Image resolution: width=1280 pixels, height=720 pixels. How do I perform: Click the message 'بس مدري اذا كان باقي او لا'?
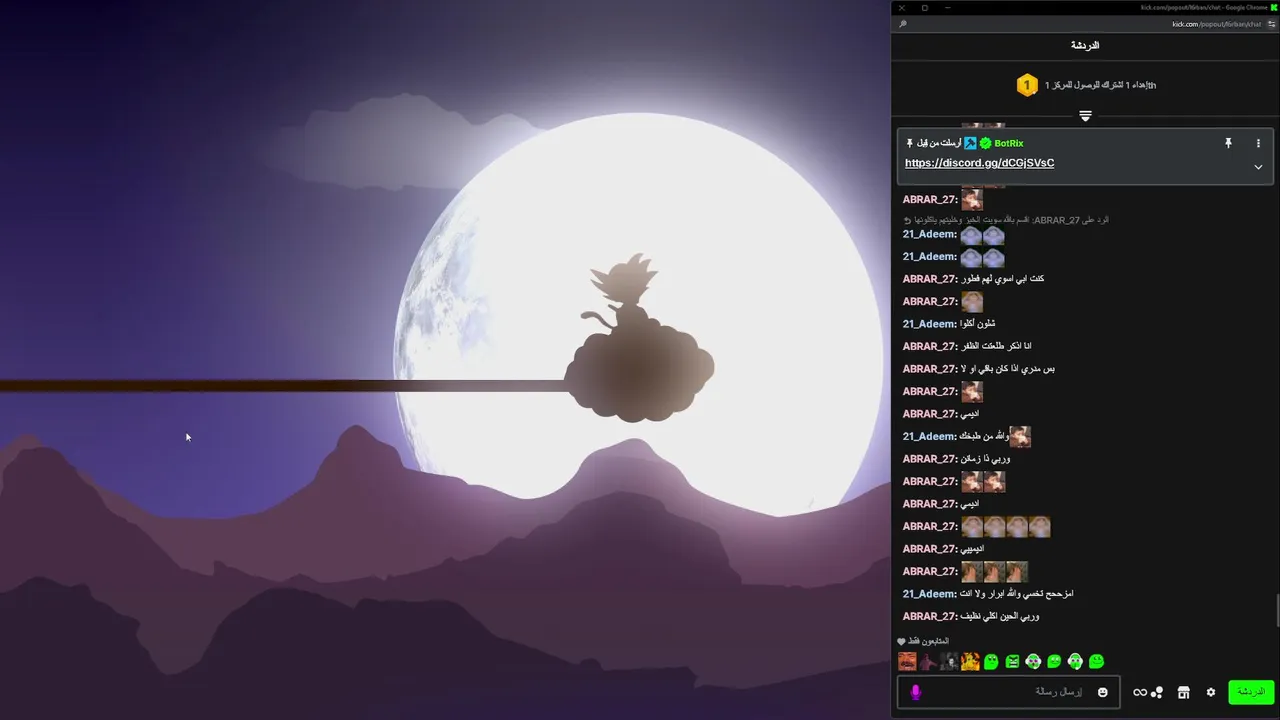tap(1007, 369)
